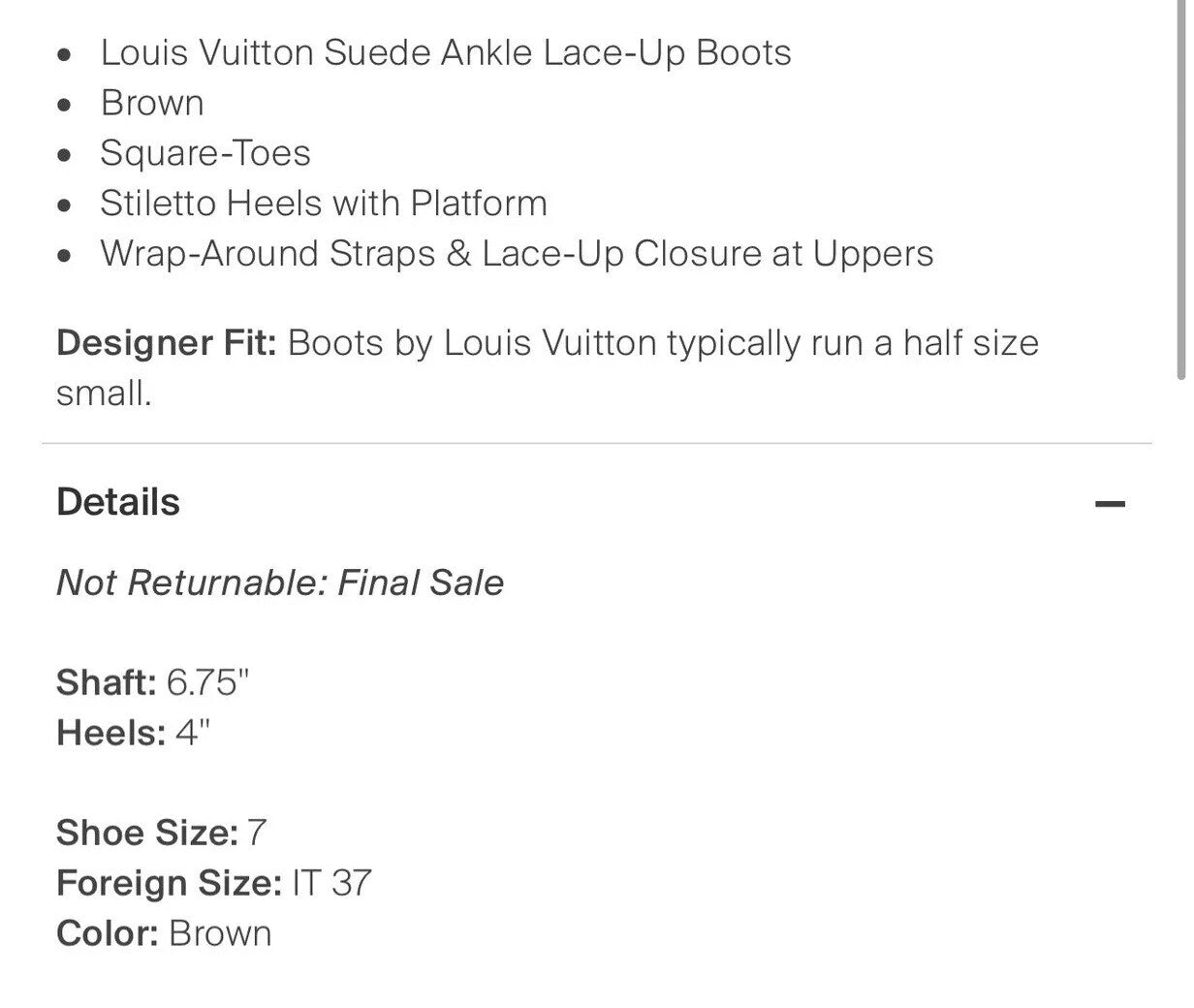Click the Not Returnable: Final Sale notice
Viewport: 1194px width, 1008px height.
(x=280, y=583)
